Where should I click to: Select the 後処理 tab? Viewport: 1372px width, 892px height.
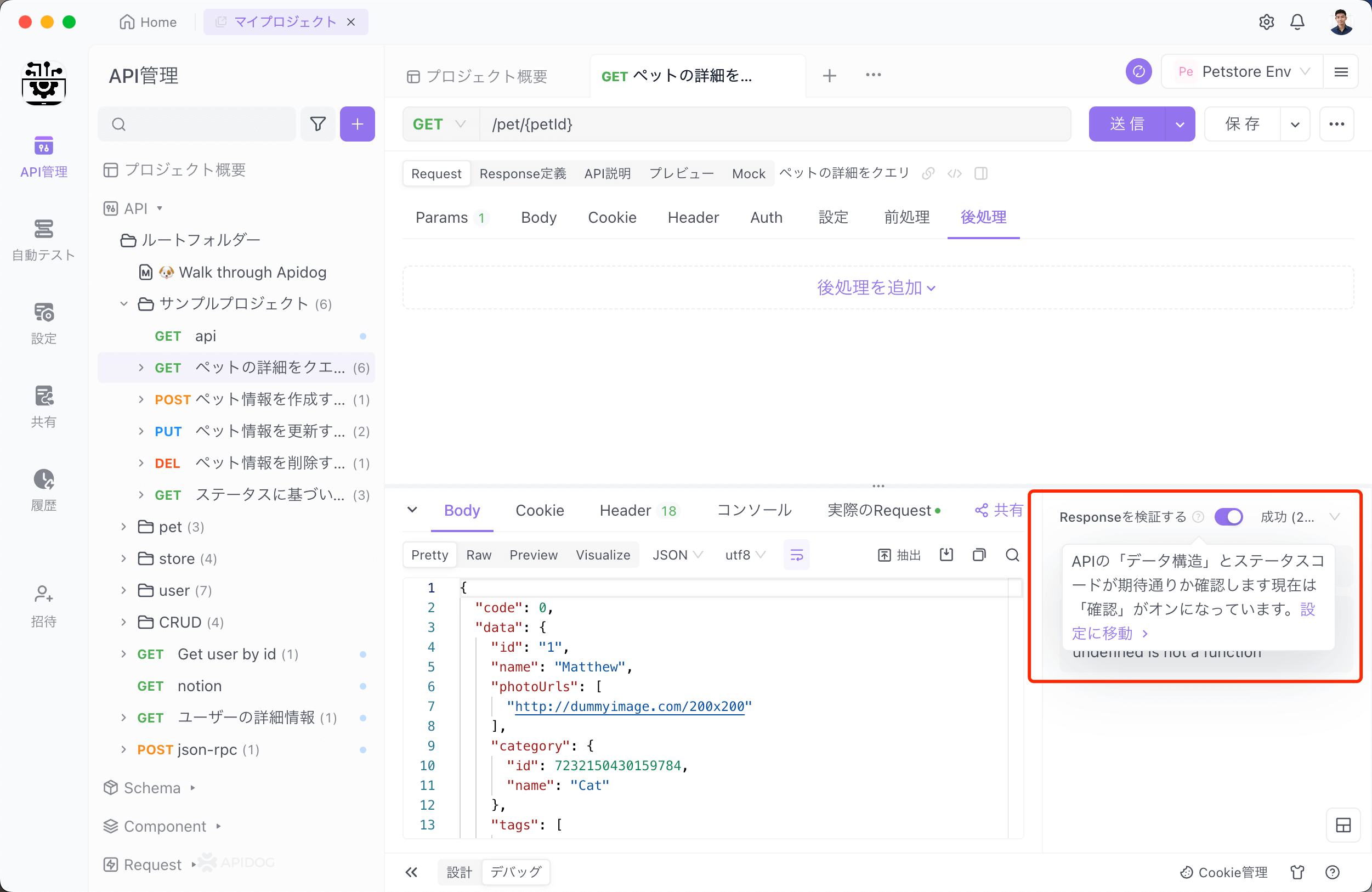983,217
